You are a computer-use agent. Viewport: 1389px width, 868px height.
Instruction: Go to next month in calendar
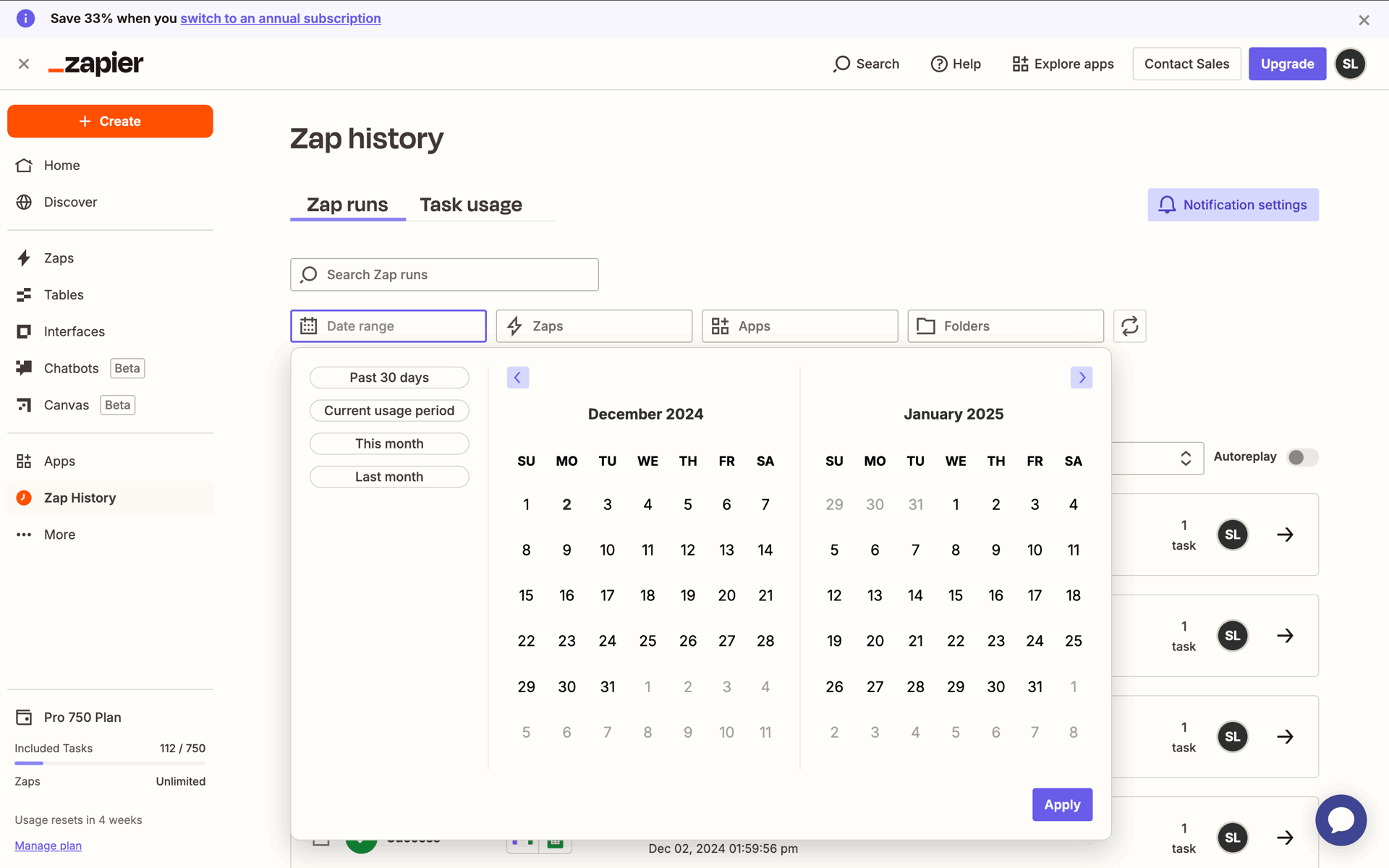pos(1082,378)
